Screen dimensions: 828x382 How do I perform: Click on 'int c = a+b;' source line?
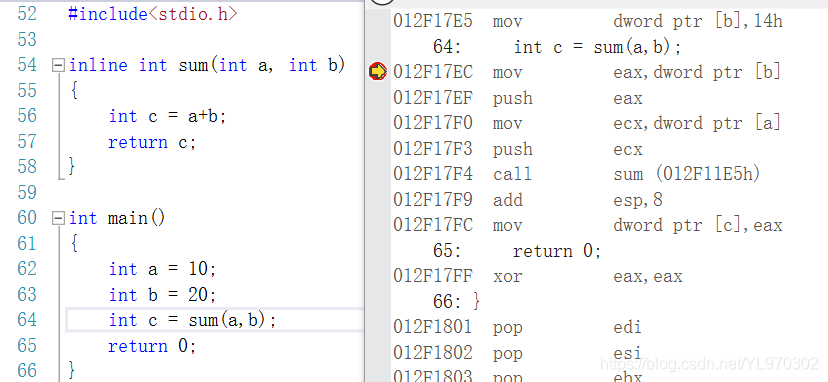(167, 116)
